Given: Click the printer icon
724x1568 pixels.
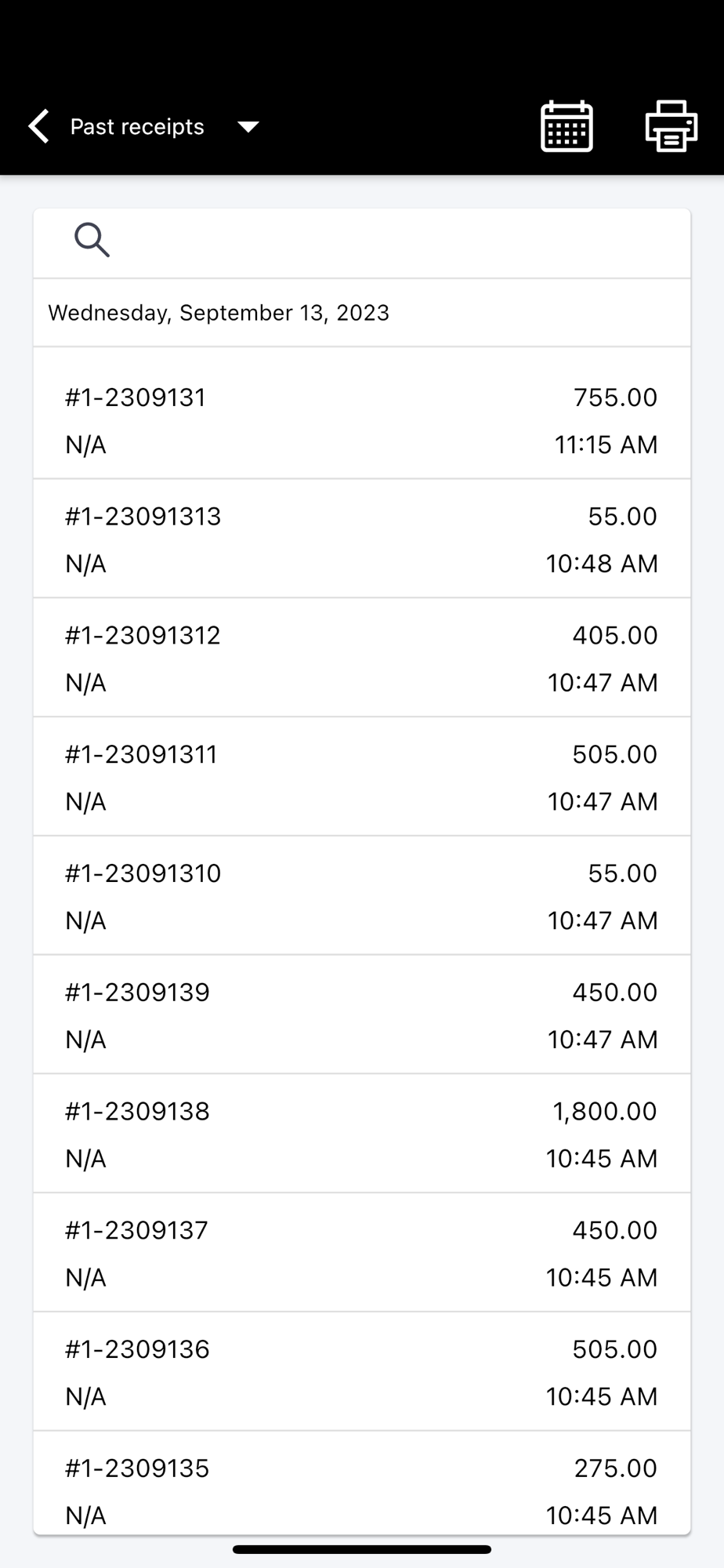Looking at the screenshot, I should click(672, 126).
